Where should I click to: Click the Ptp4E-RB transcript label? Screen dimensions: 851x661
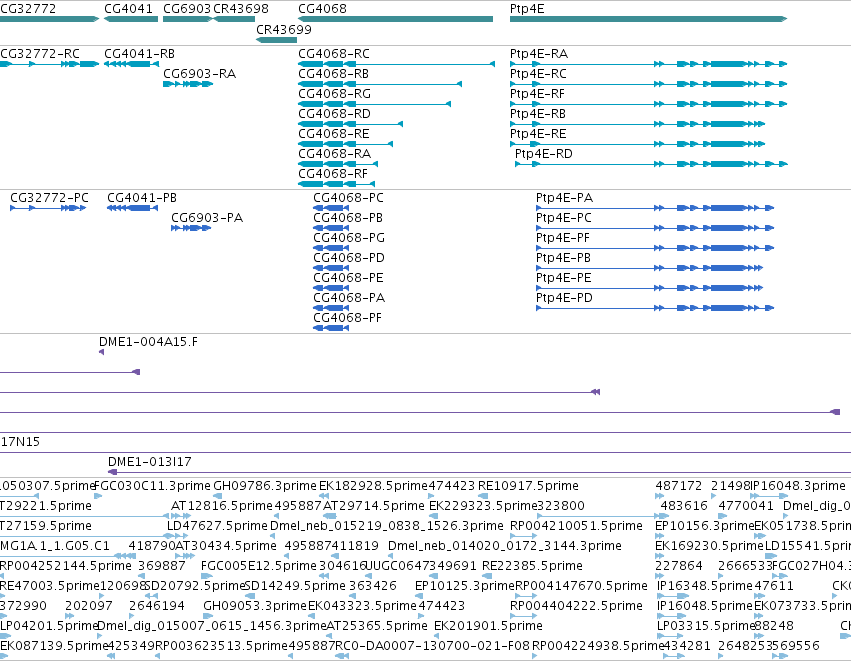click(538, 114)
